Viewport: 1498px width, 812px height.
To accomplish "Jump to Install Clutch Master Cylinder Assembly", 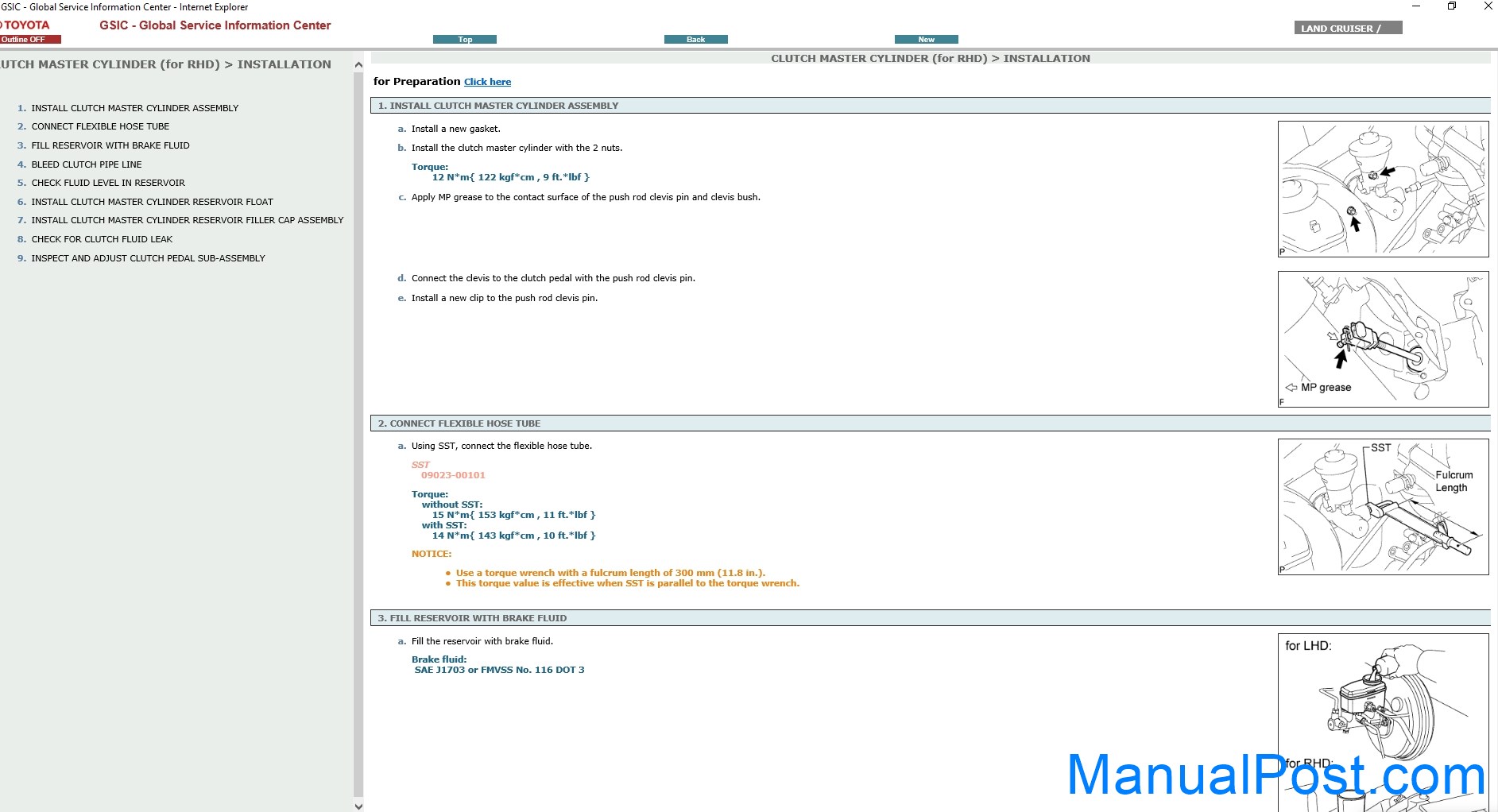I will click(x=134, y=108).
